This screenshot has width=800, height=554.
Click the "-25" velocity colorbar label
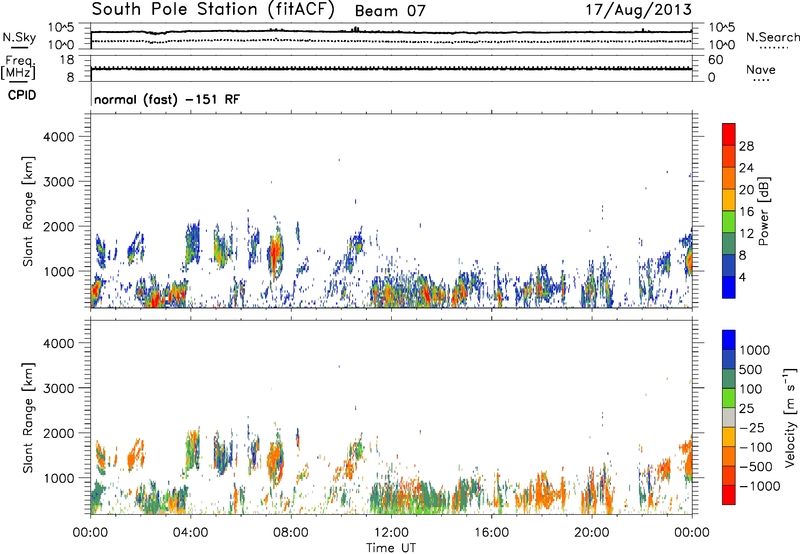(752, 428)
